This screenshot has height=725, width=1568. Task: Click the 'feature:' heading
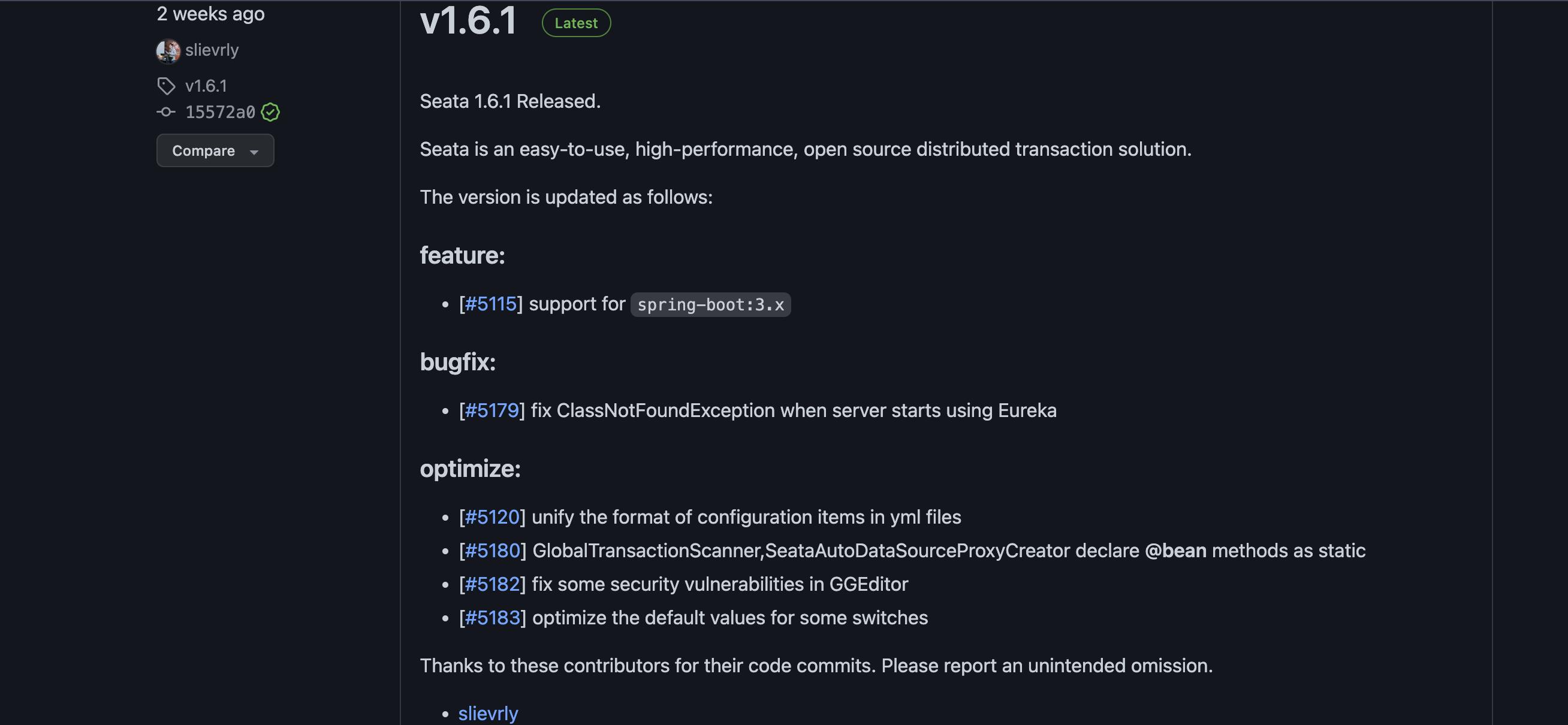click(463, 255)
